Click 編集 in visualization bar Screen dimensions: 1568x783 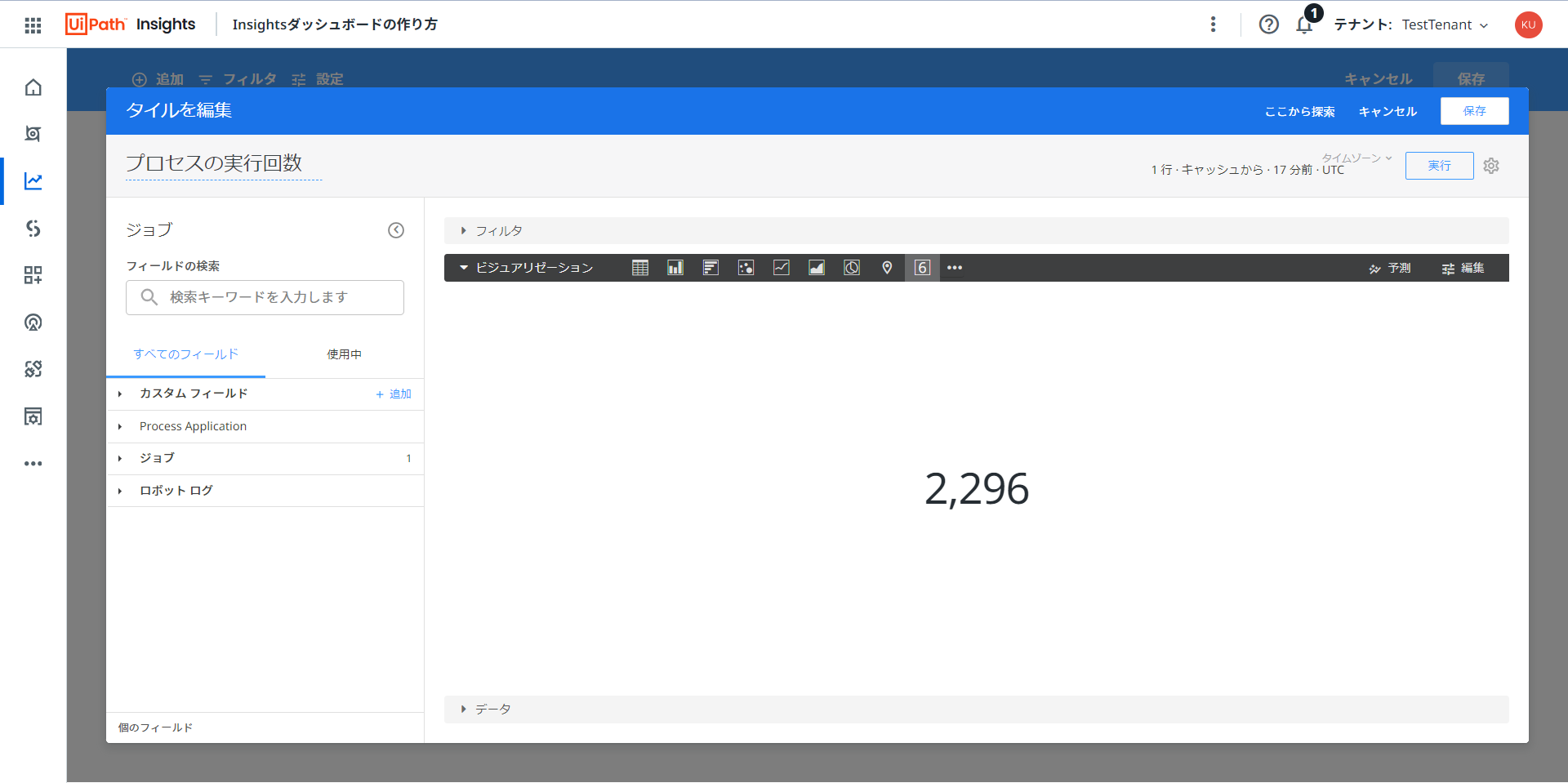click(1463, 268)
